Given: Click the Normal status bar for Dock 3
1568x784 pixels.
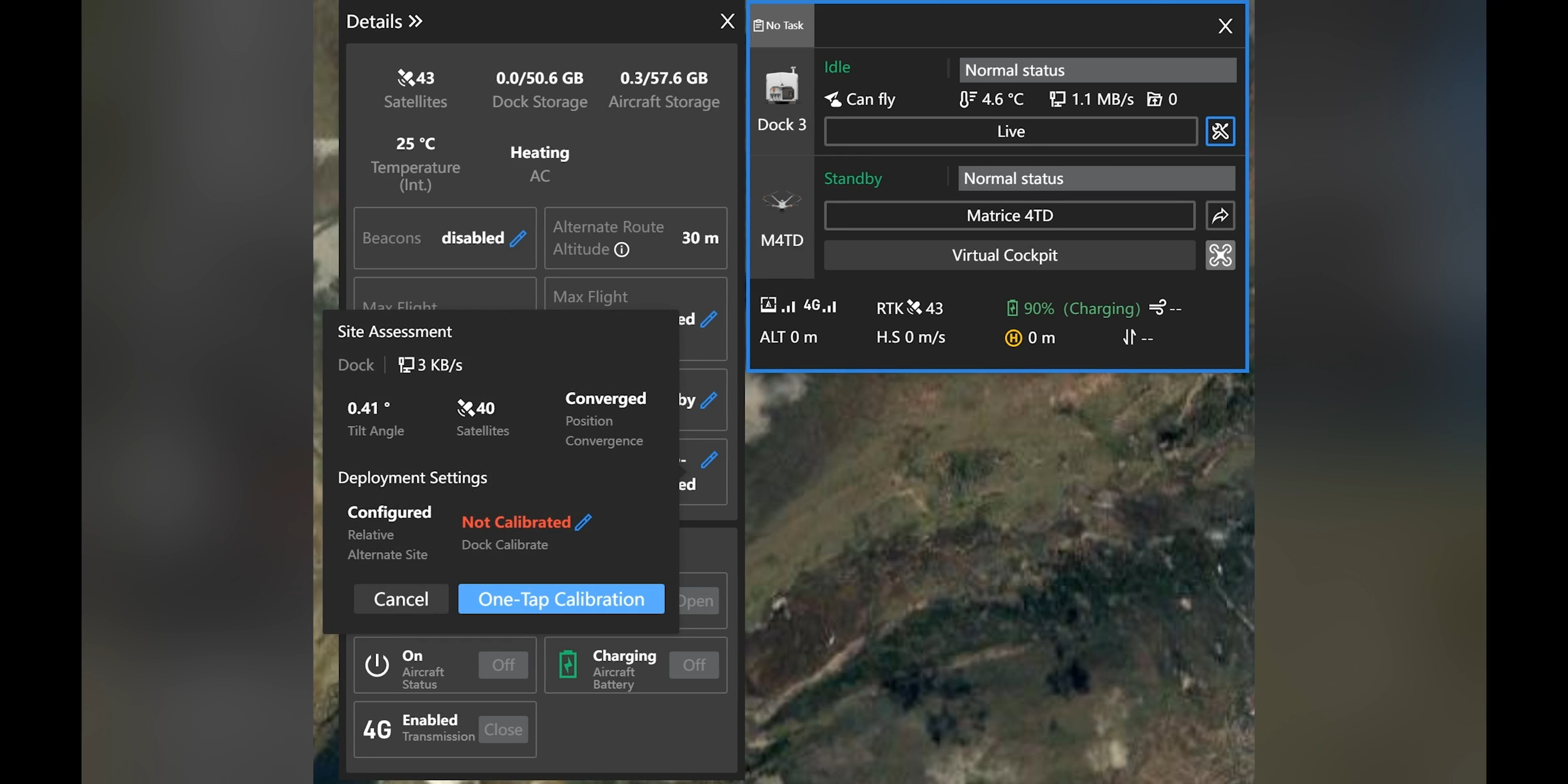Looking at the screenshot, I should 1098,70.
